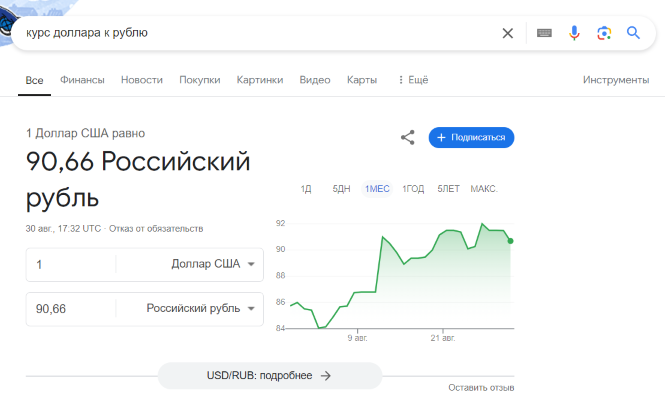The height and width of the screenshot is (405, 665).
Task: Open the Ещё three-dot menu
Action: click(413, 80)
